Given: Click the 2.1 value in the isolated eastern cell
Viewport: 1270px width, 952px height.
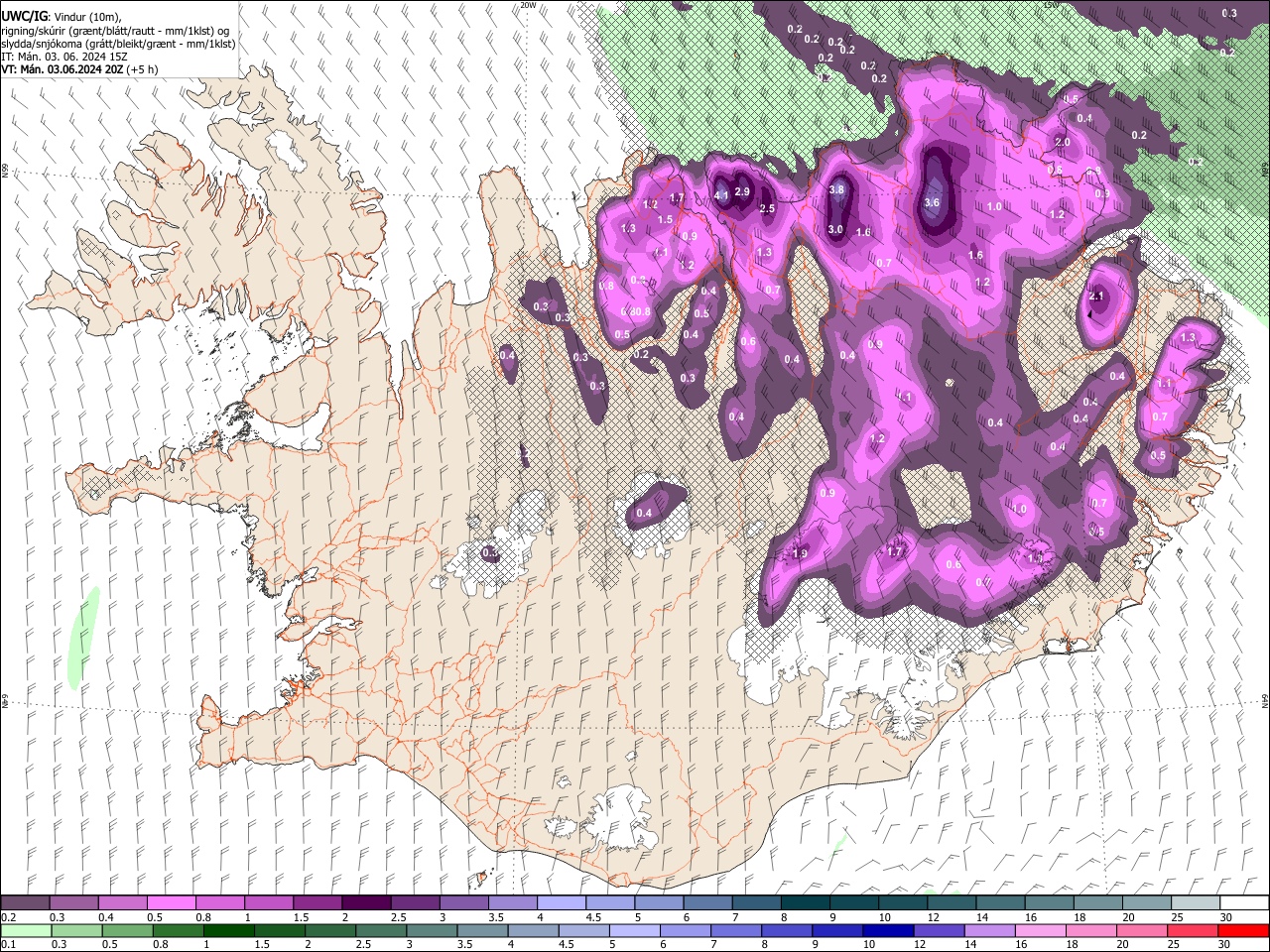Looking at the screenshot, I should point(1096,296).
